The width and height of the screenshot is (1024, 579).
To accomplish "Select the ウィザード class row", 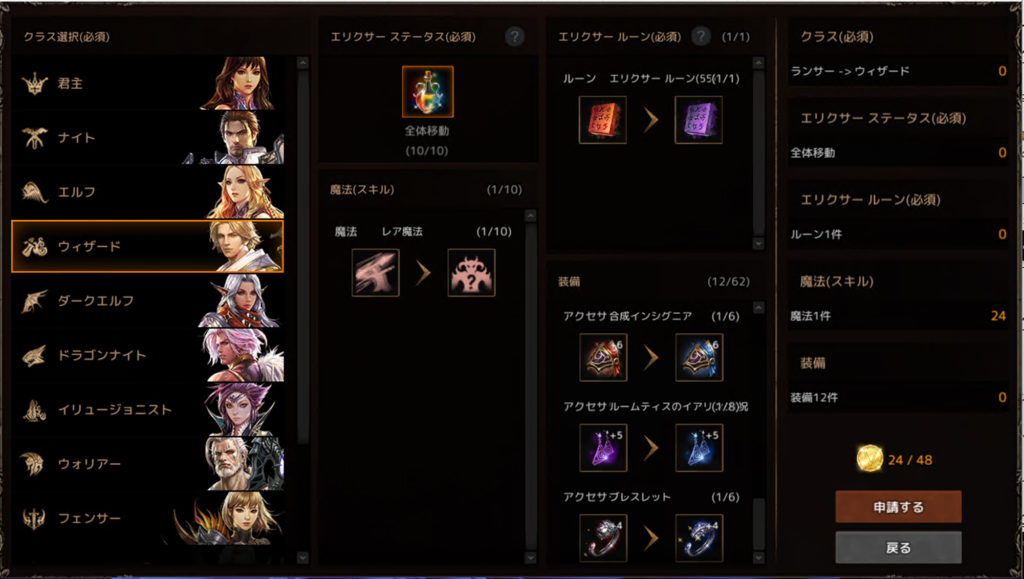I will 148,246.
